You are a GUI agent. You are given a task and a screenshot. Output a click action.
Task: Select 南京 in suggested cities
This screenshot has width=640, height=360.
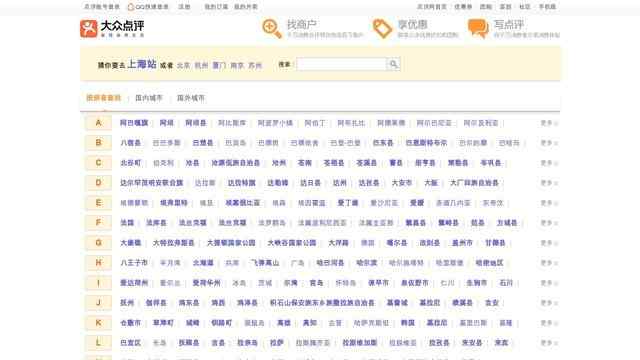[237, 65]
